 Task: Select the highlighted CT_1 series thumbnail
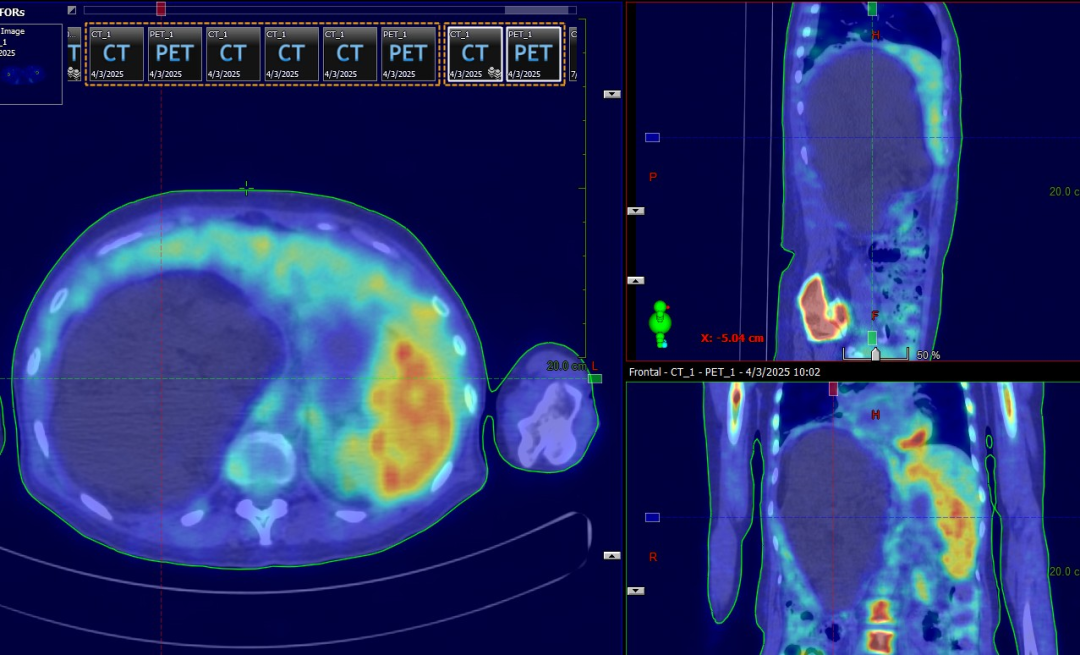[x=474, y=54]
